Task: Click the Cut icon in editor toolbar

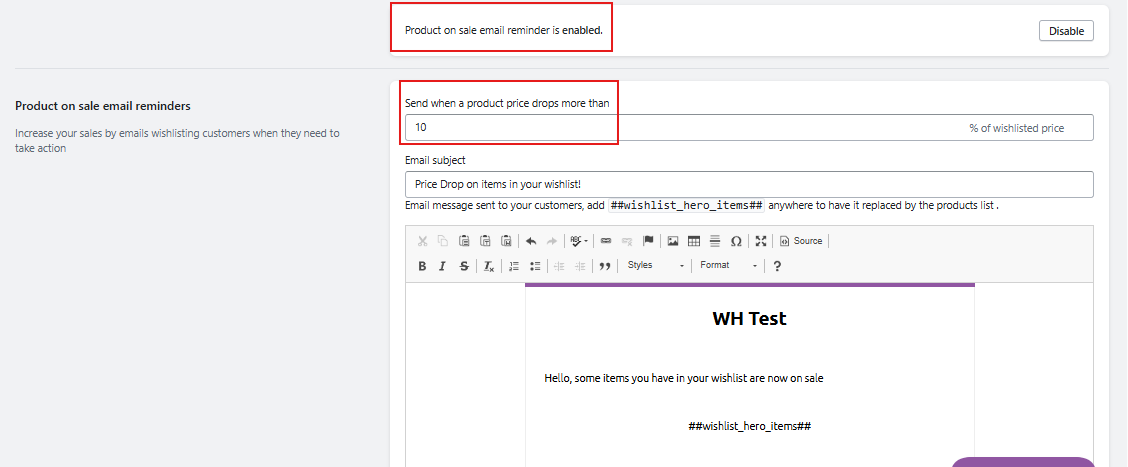Action: point(422,241)
